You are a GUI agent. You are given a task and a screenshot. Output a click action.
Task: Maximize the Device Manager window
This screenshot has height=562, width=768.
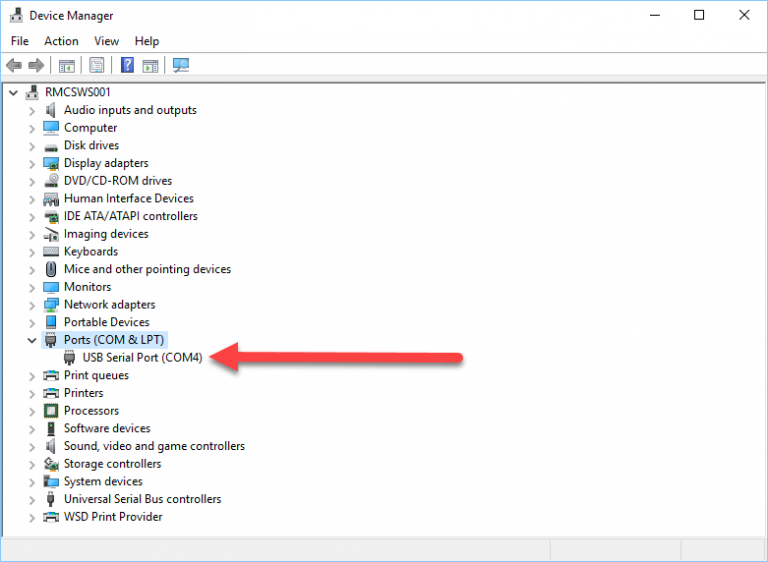pos(699,15)
